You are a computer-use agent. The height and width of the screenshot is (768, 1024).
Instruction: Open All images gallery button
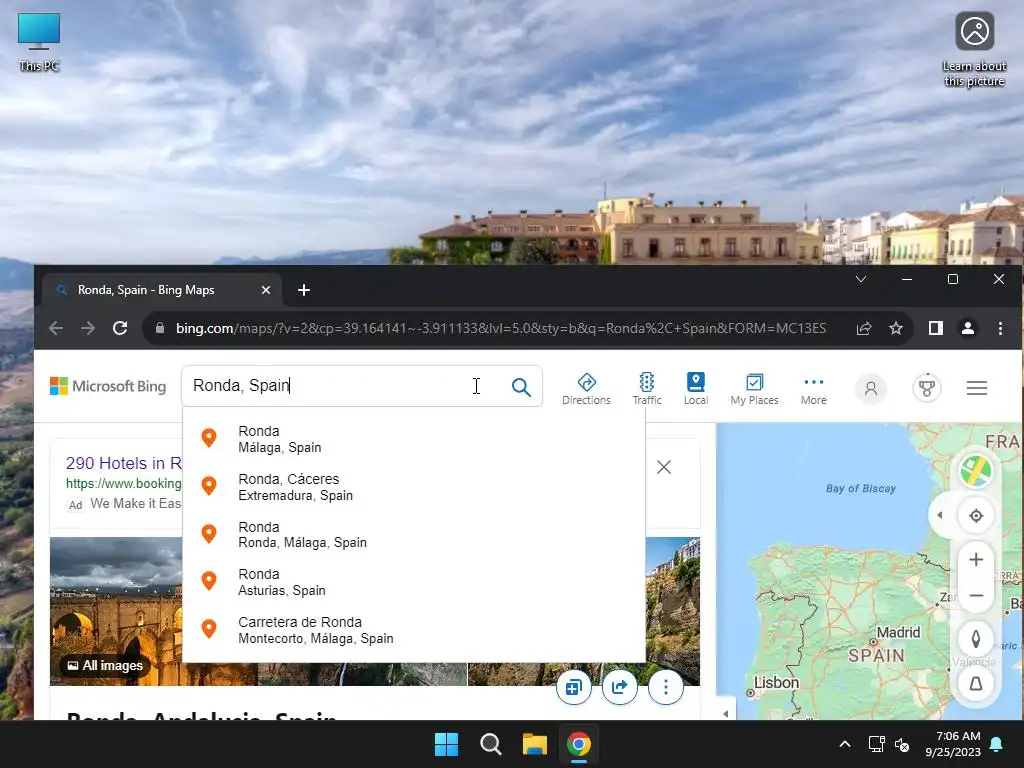click(105, 665)
